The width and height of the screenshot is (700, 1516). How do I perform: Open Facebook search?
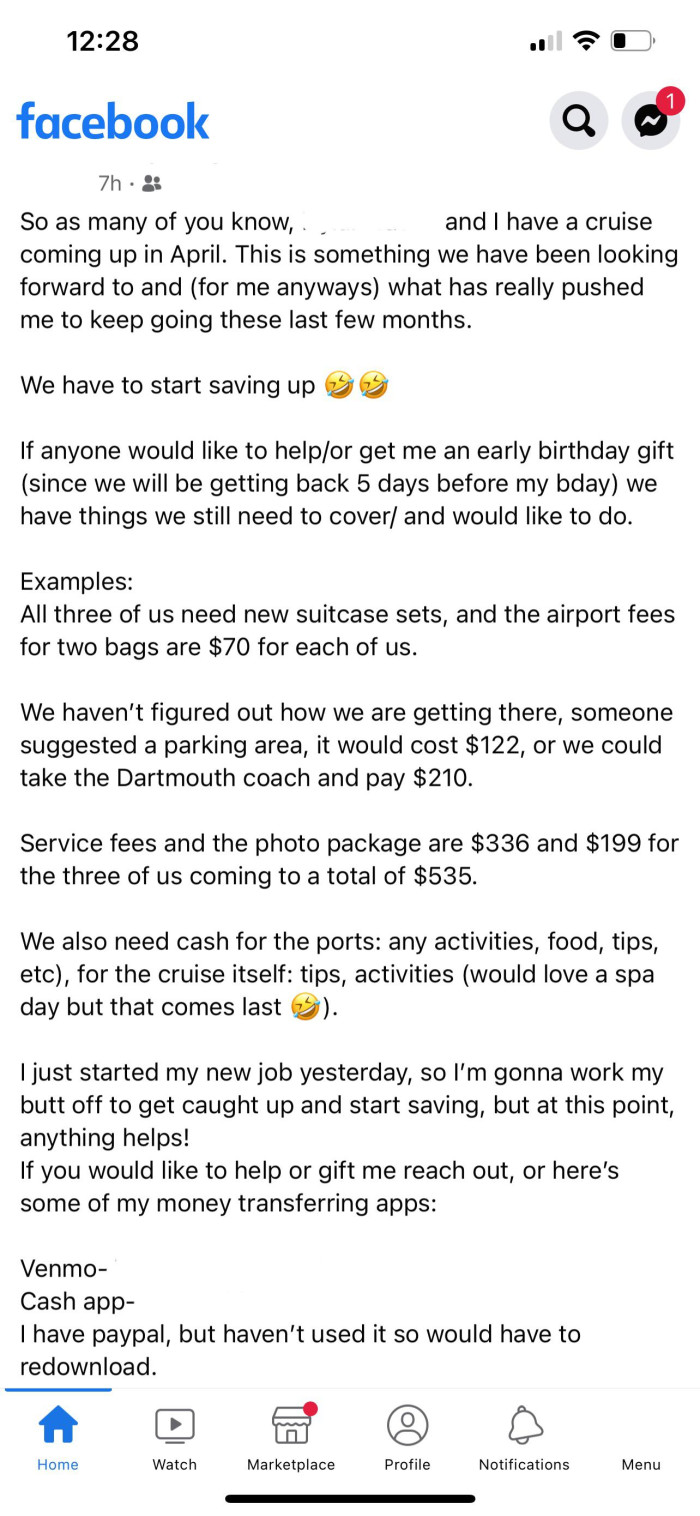(578, 121)
